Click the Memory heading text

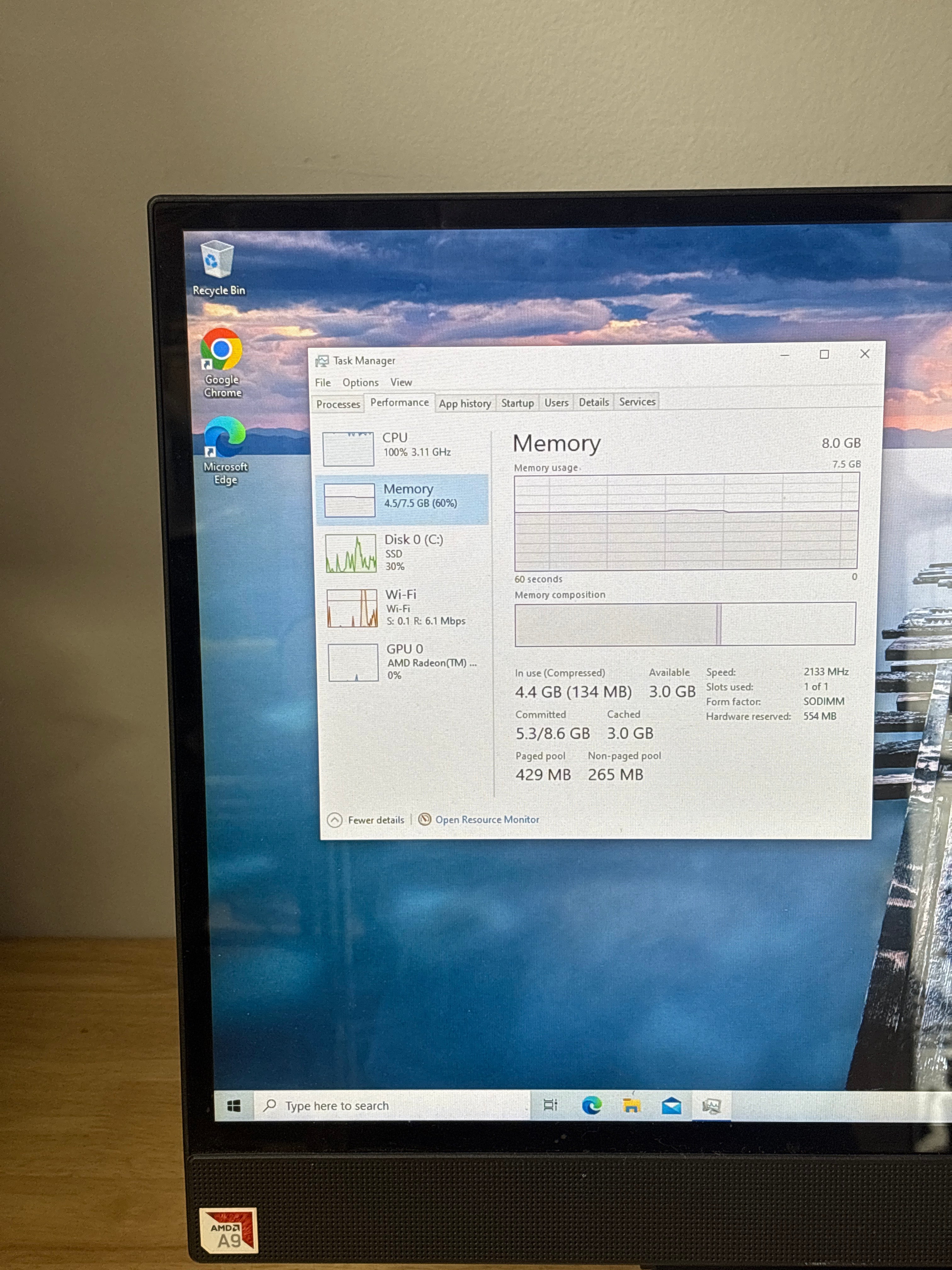pyautogui.click(x=556, y=443)
